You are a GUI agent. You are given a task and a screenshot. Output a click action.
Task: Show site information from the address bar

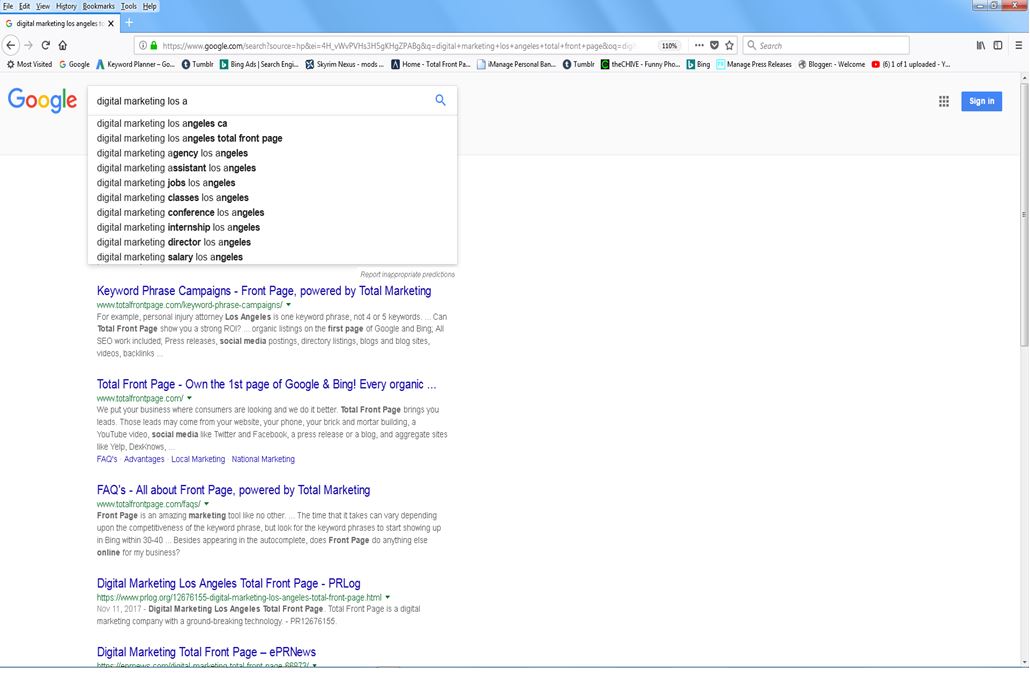click(x=143, y=45)
